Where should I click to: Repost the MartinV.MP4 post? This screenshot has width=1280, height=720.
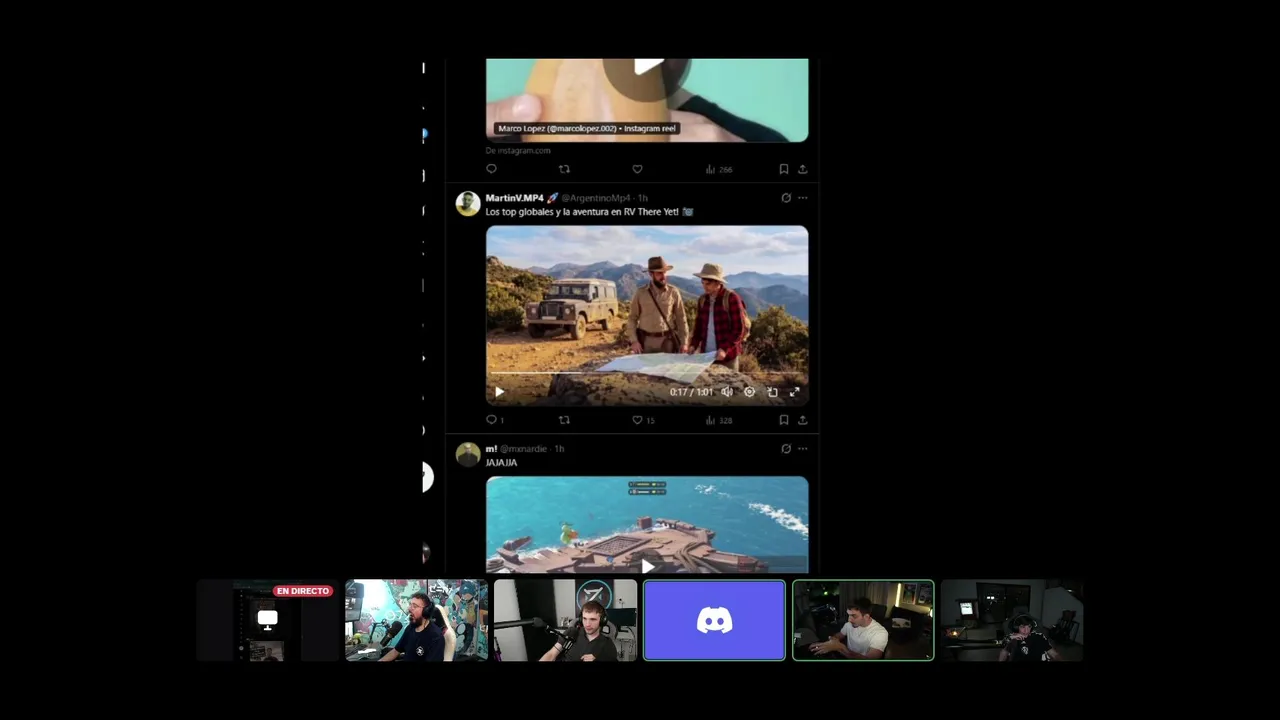[x=564, y=420]
